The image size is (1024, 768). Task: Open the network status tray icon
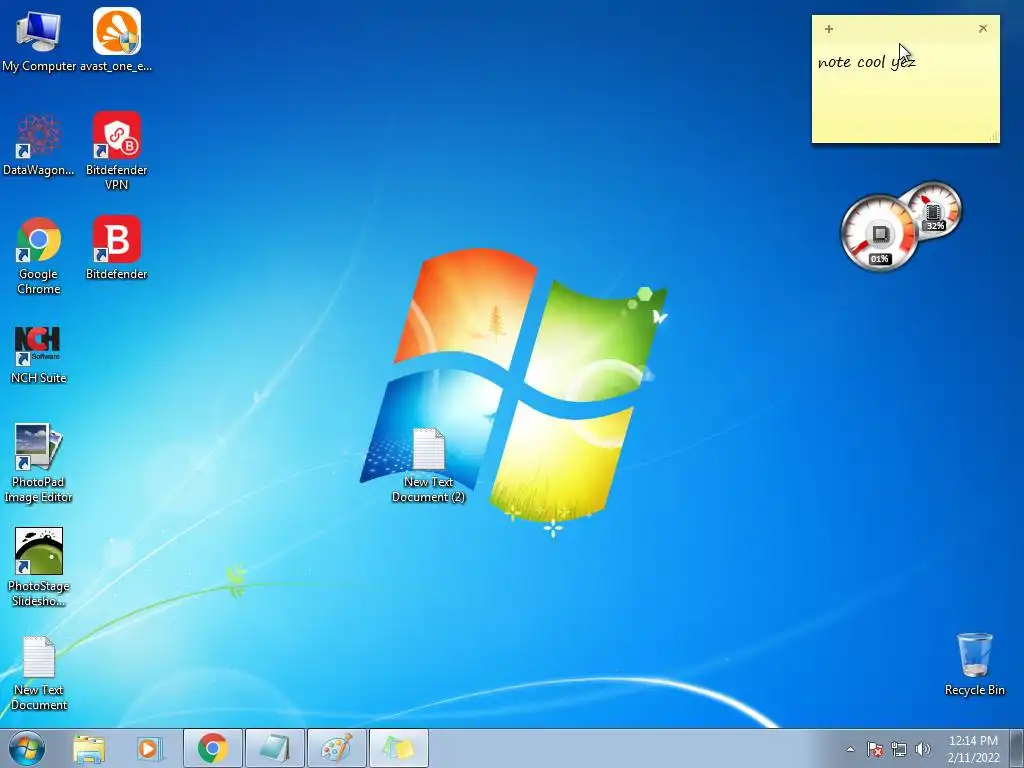(899, 749)
